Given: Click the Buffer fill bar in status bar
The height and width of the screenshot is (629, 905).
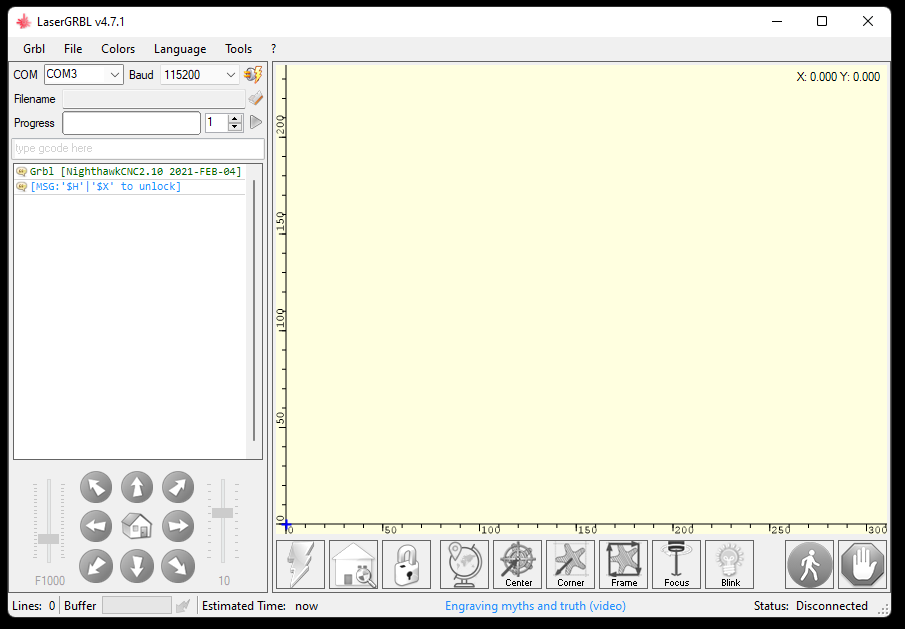Looking at the screenshot, I should pos(137,606).
